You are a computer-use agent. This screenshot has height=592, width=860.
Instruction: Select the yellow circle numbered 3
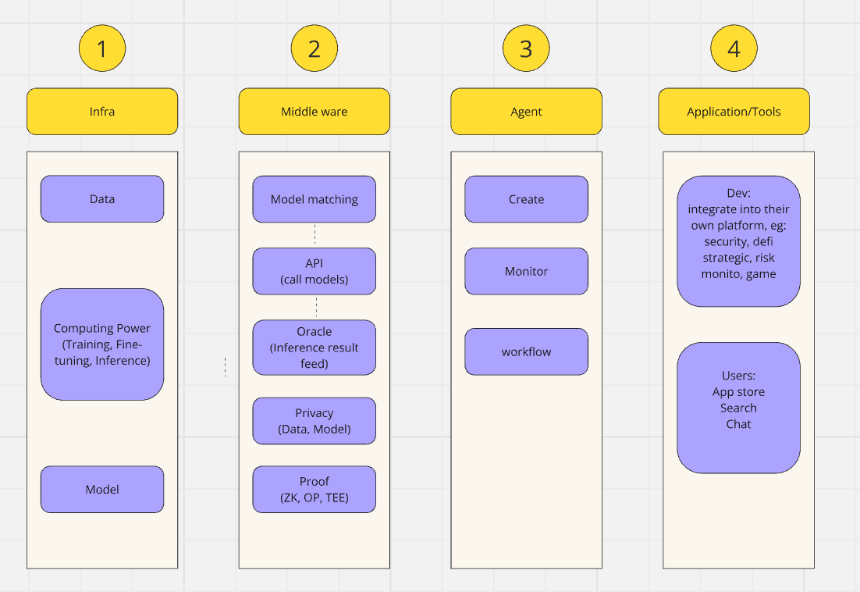point(526,48)
